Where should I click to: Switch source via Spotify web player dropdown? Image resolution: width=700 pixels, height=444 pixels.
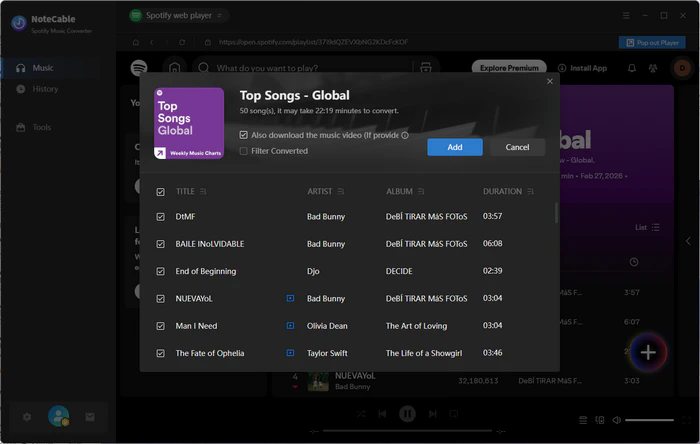pyautogui.click(x=179, y=16)
